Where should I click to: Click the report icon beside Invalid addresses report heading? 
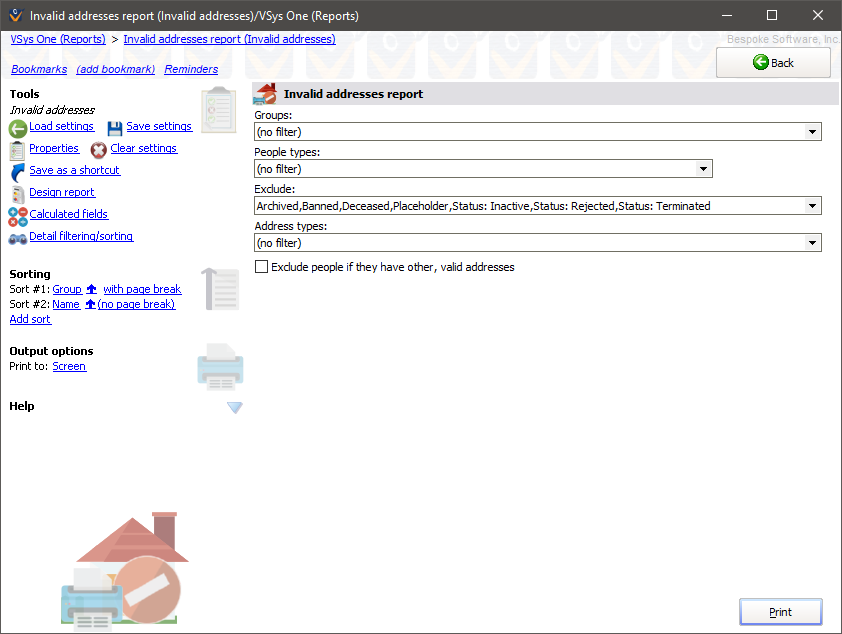coord(263,93)
